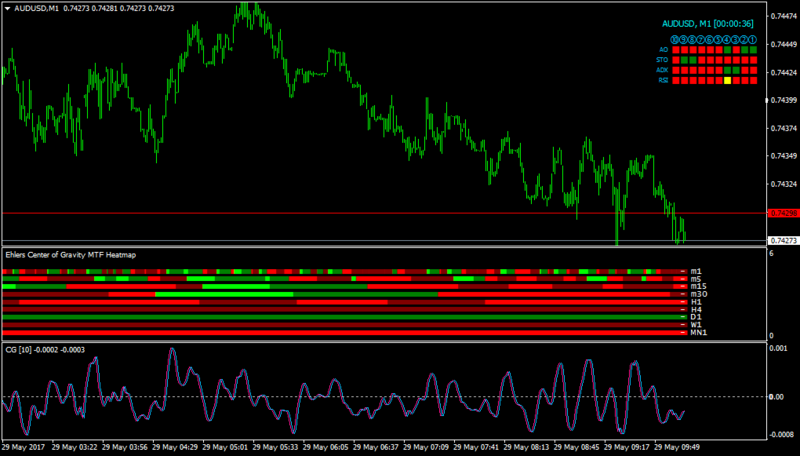Click the 0.74399 price axis value

pos(785,100)
